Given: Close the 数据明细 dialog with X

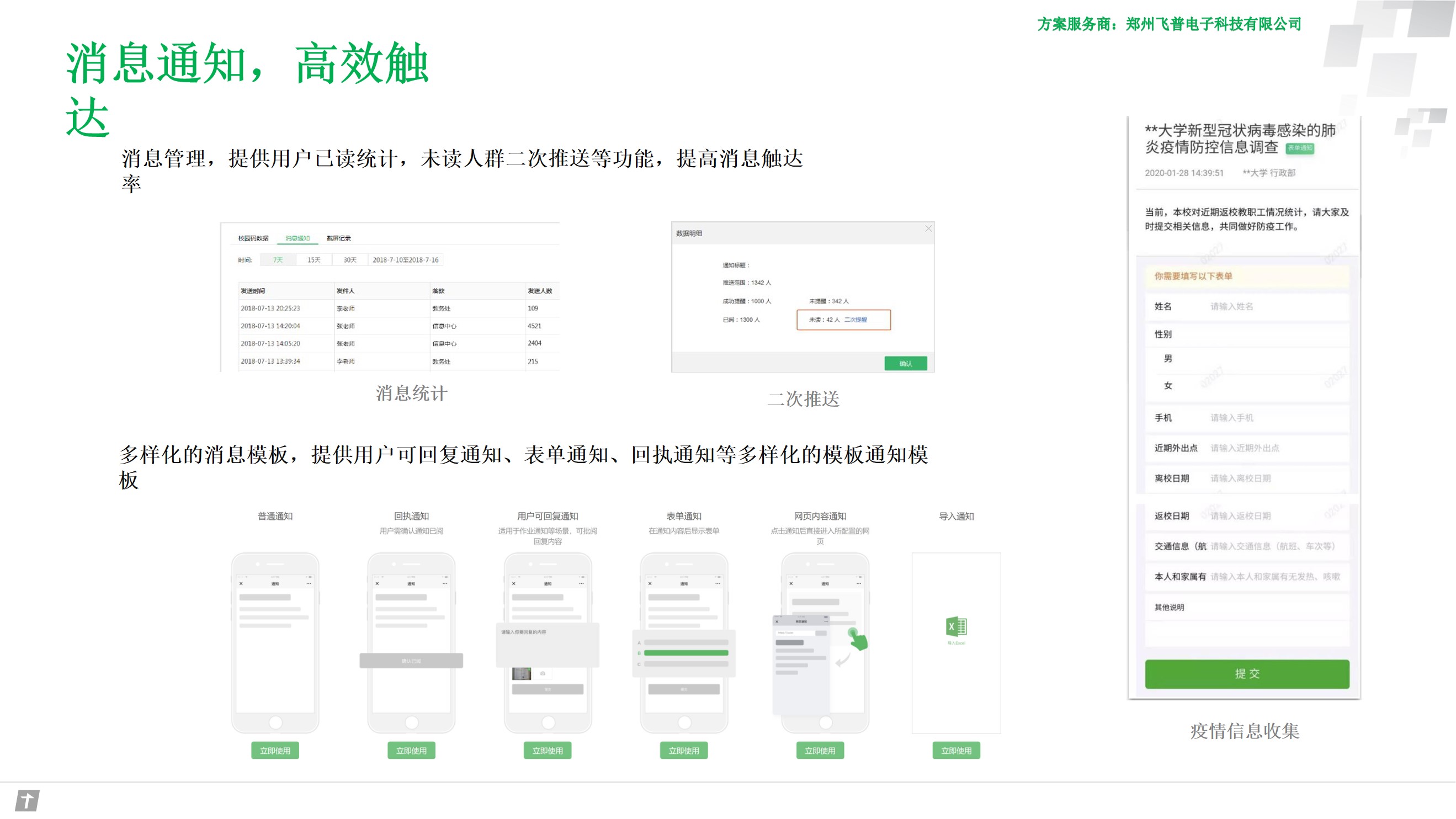Looking at the screenshot, I should (928, 228).
